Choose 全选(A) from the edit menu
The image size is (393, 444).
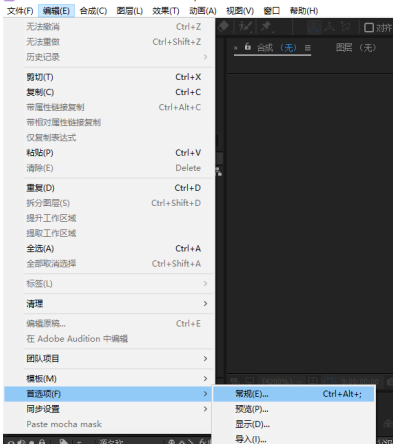point(109,248)
